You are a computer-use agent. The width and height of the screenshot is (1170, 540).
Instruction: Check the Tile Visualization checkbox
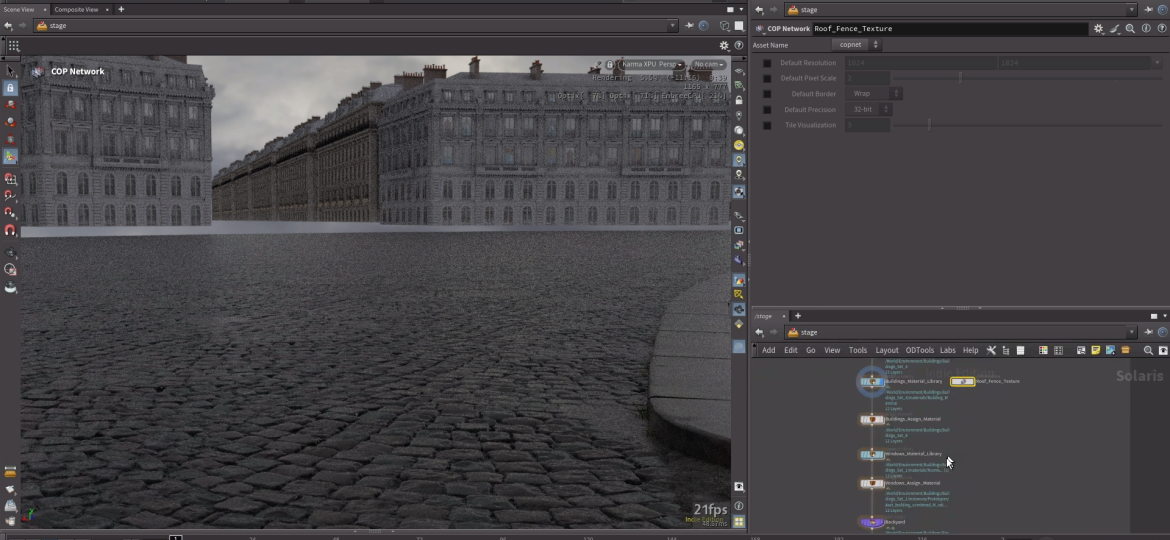coord(767,126)
